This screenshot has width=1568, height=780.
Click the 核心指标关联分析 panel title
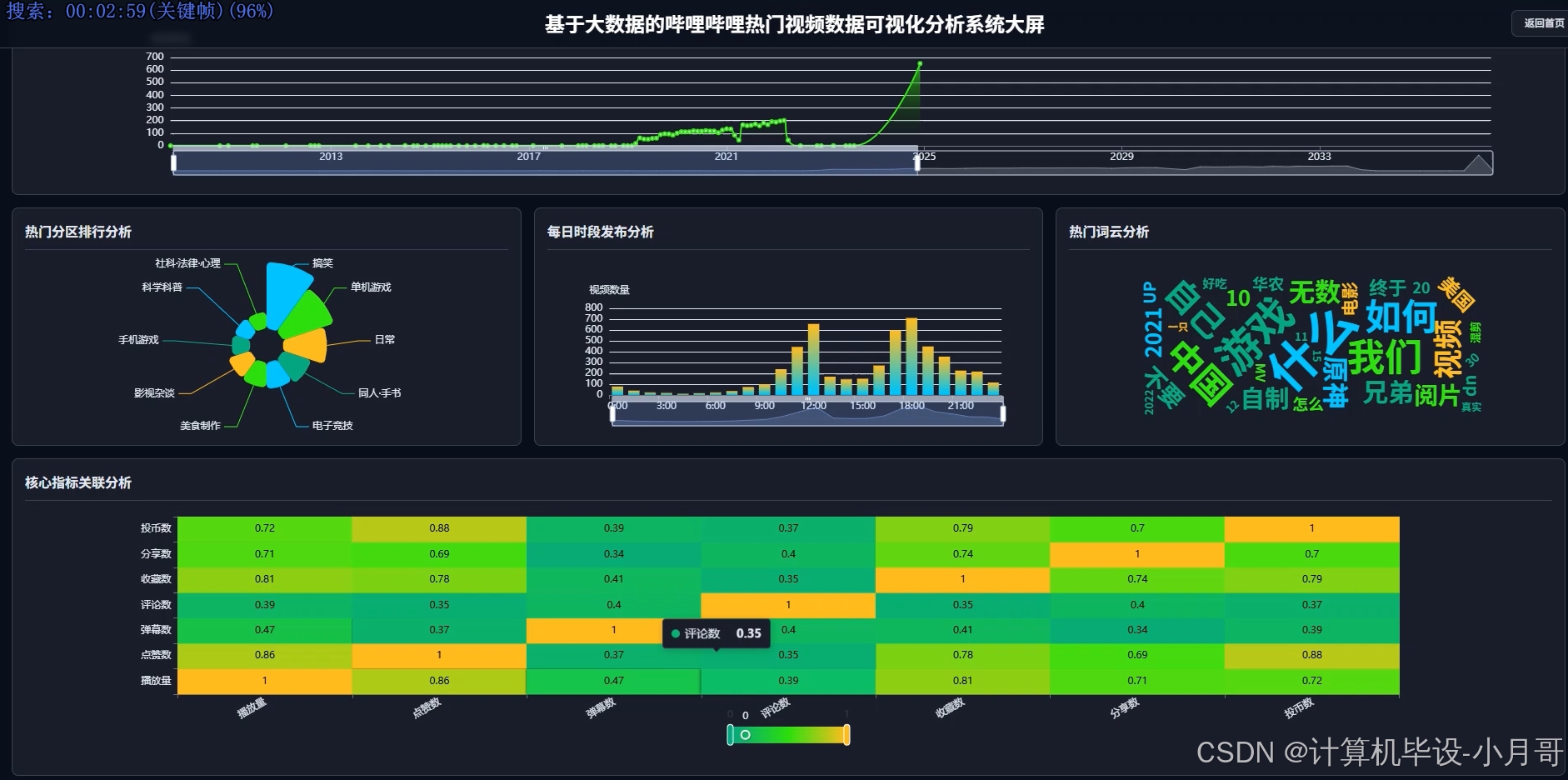pyautogui.click(x=78, y=482)
